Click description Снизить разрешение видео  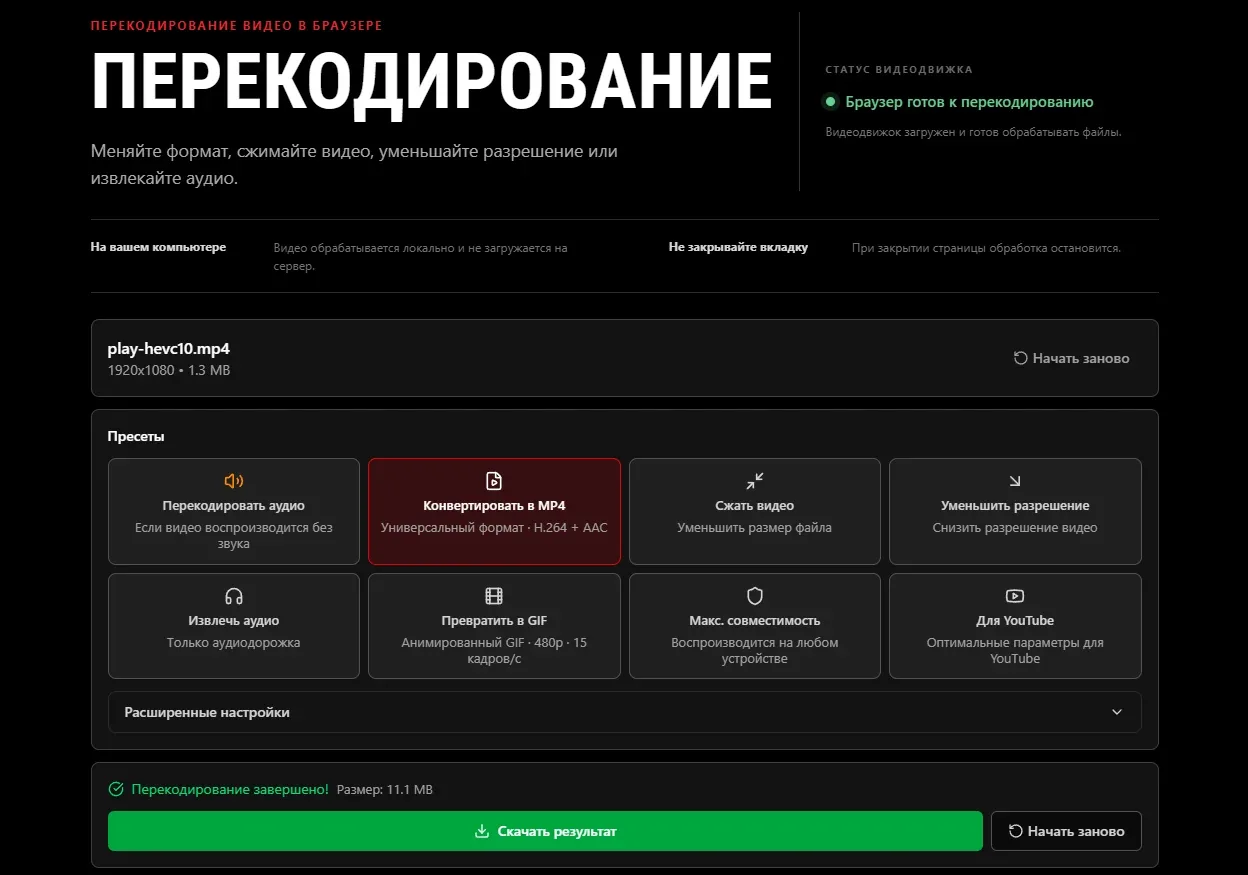click(x=1015, y=528)
